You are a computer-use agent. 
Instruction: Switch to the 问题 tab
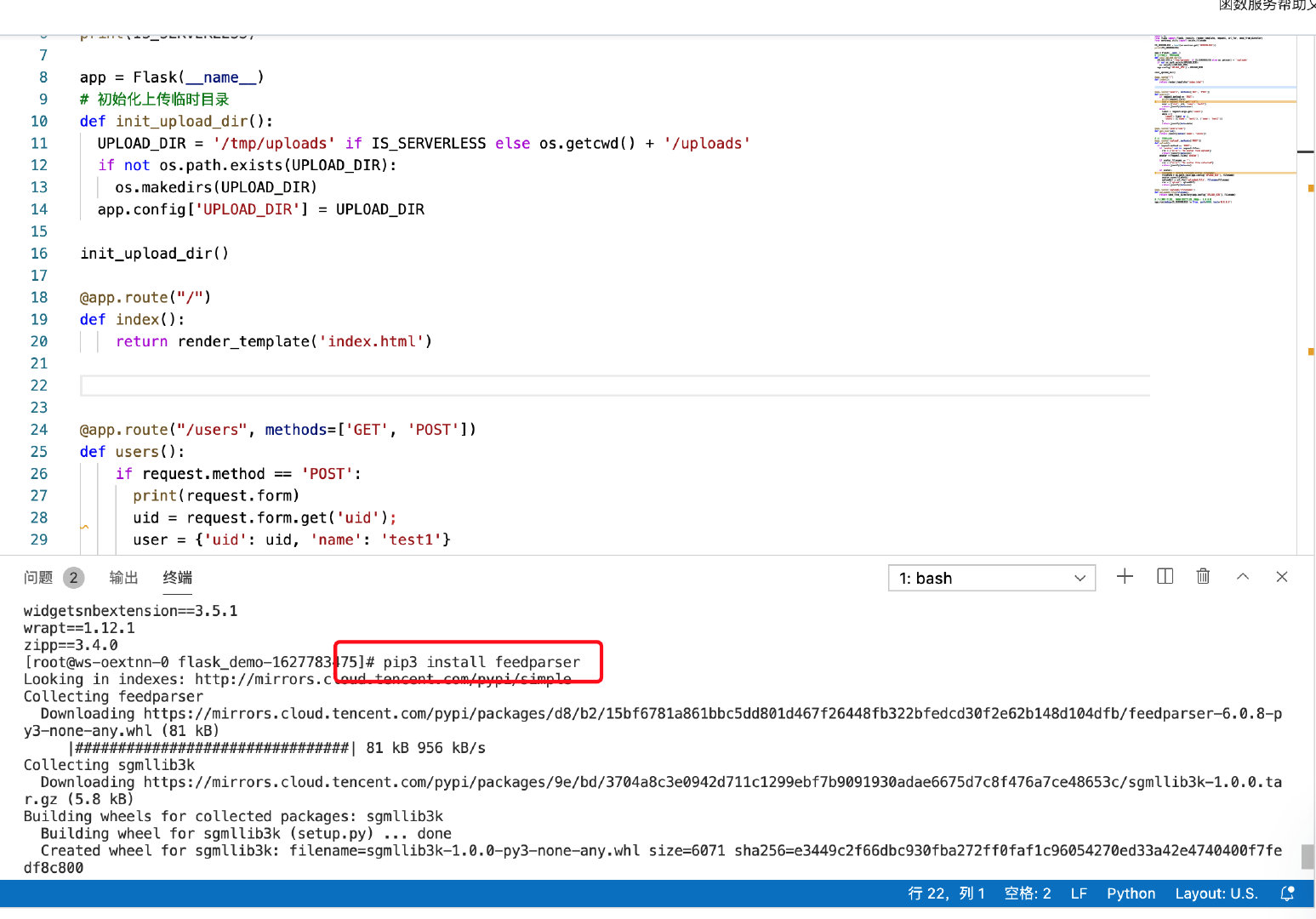(x=38, y=578)
